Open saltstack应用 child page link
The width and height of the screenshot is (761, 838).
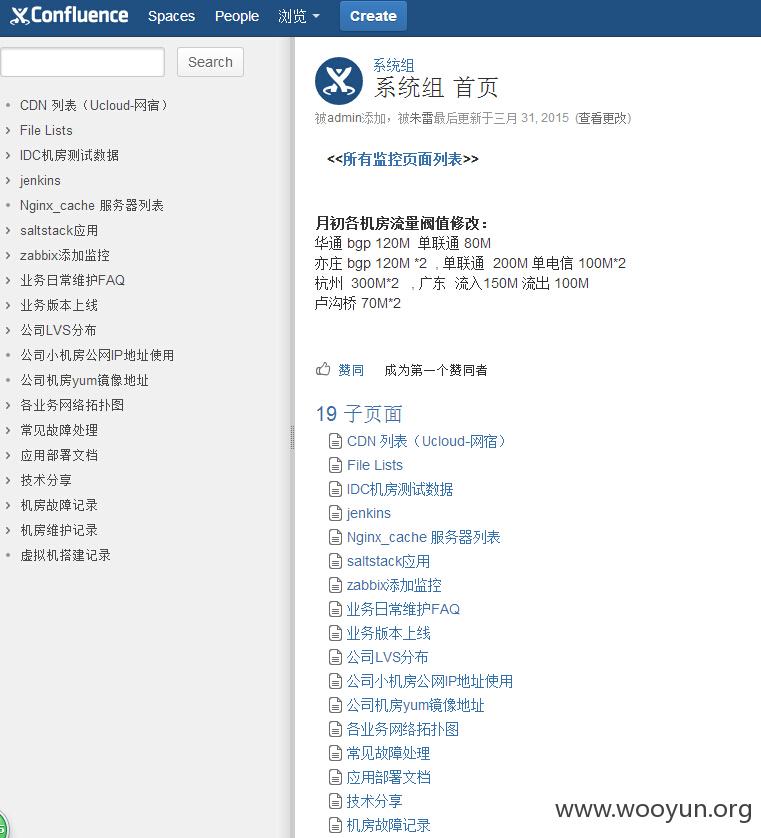point(389,561)
